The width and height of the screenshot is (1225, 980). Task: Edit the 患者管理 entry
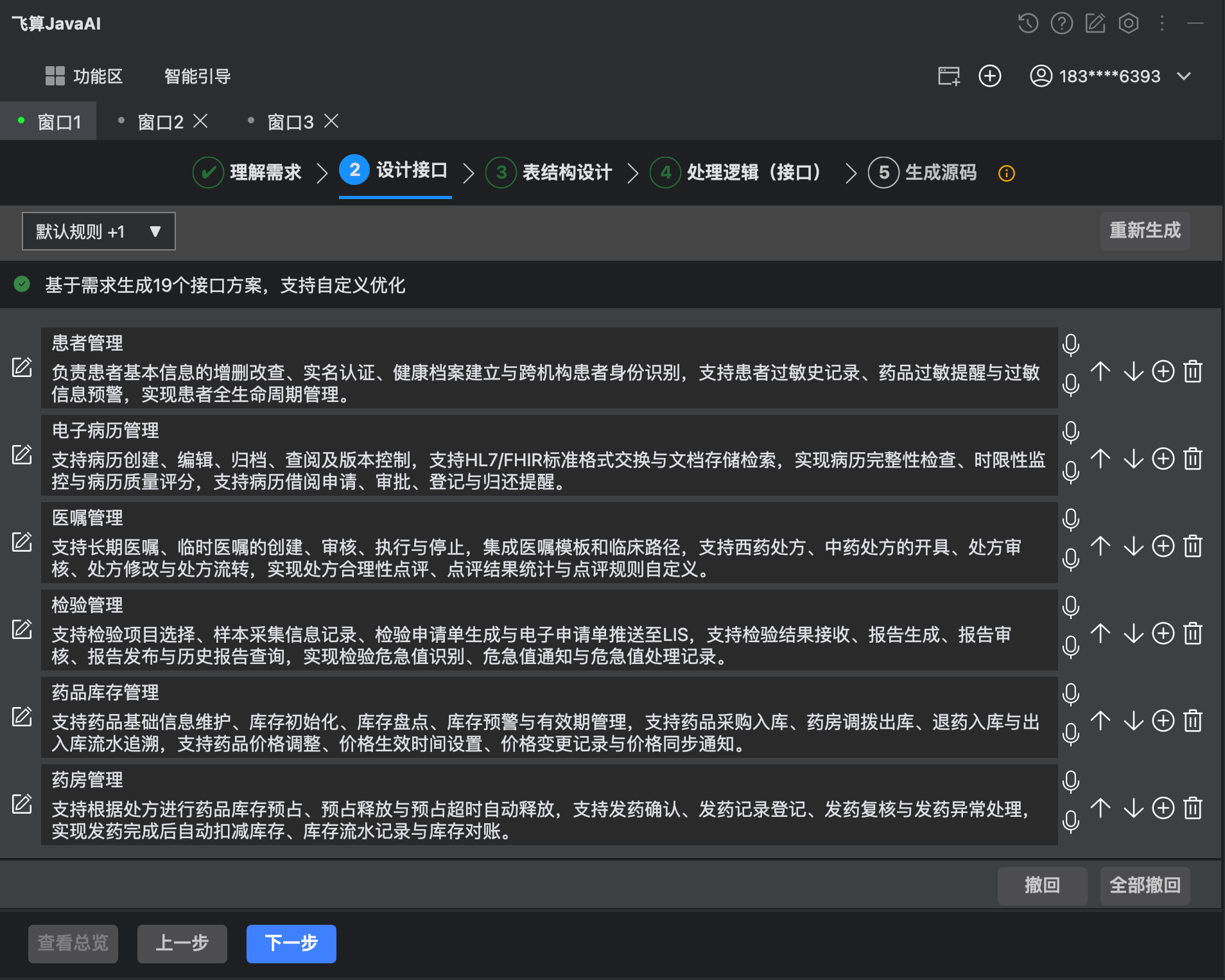tap(22, 368)
